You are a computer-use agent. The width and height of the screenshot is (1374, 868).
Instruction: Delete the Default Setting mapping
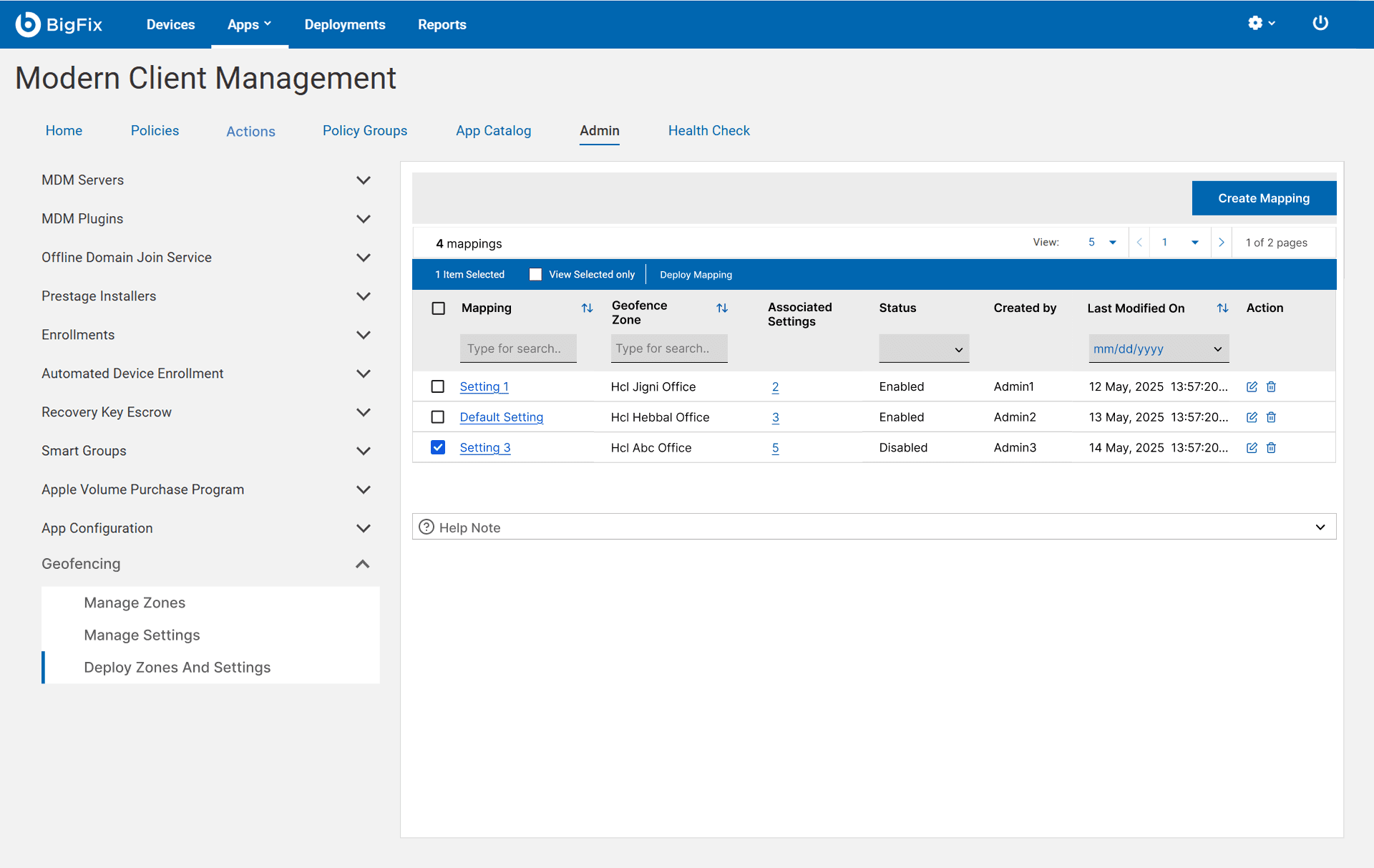coord(1271,417)
